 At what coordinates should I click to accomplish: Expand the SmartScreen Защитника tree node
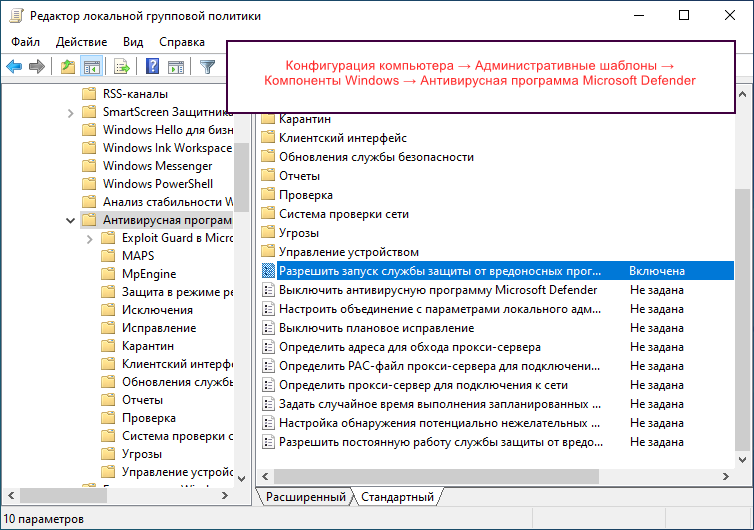[71, 113]
